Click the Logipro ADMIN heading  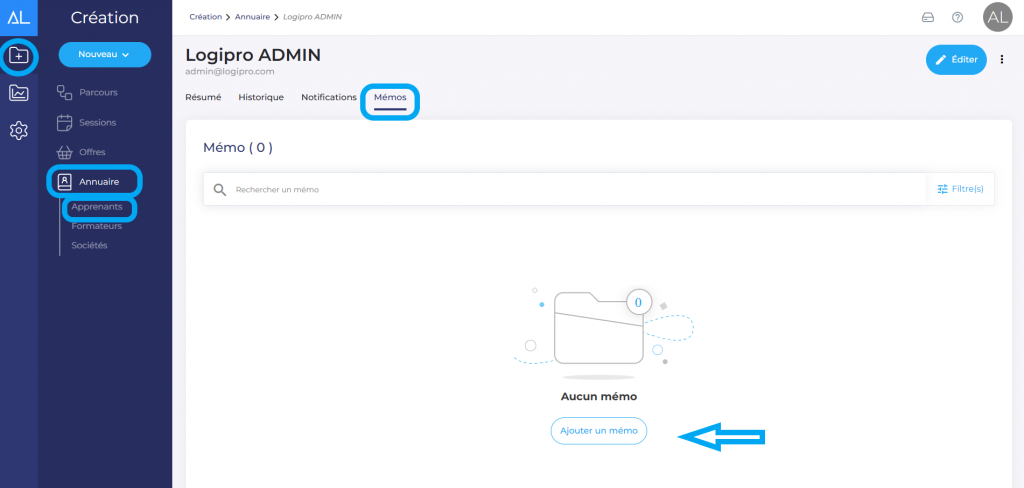point(253,55)
